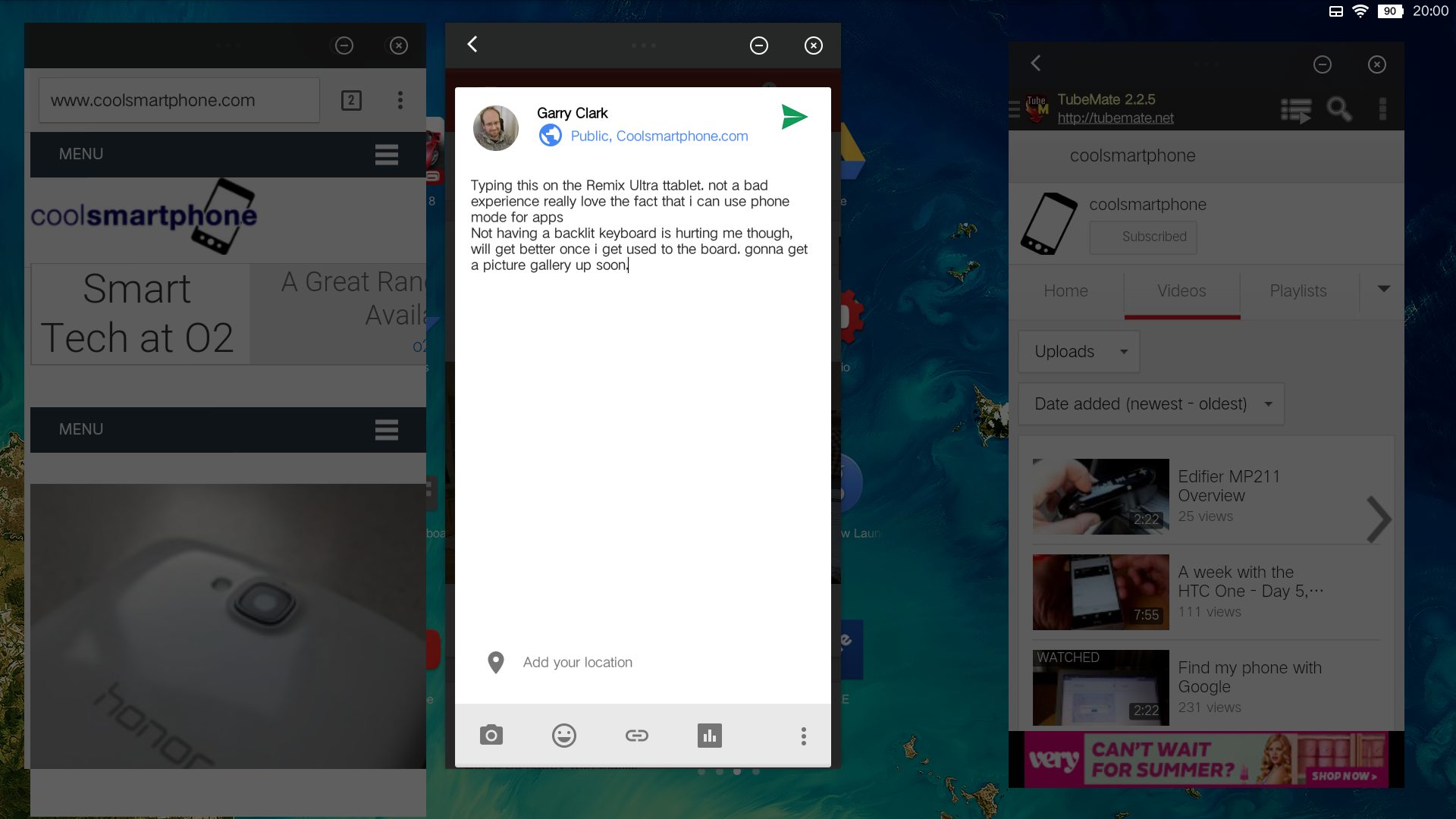The height and width of the screenshot is (819, 1456).
Task: Click the keyboard layout status icon
Action: 1336,11
